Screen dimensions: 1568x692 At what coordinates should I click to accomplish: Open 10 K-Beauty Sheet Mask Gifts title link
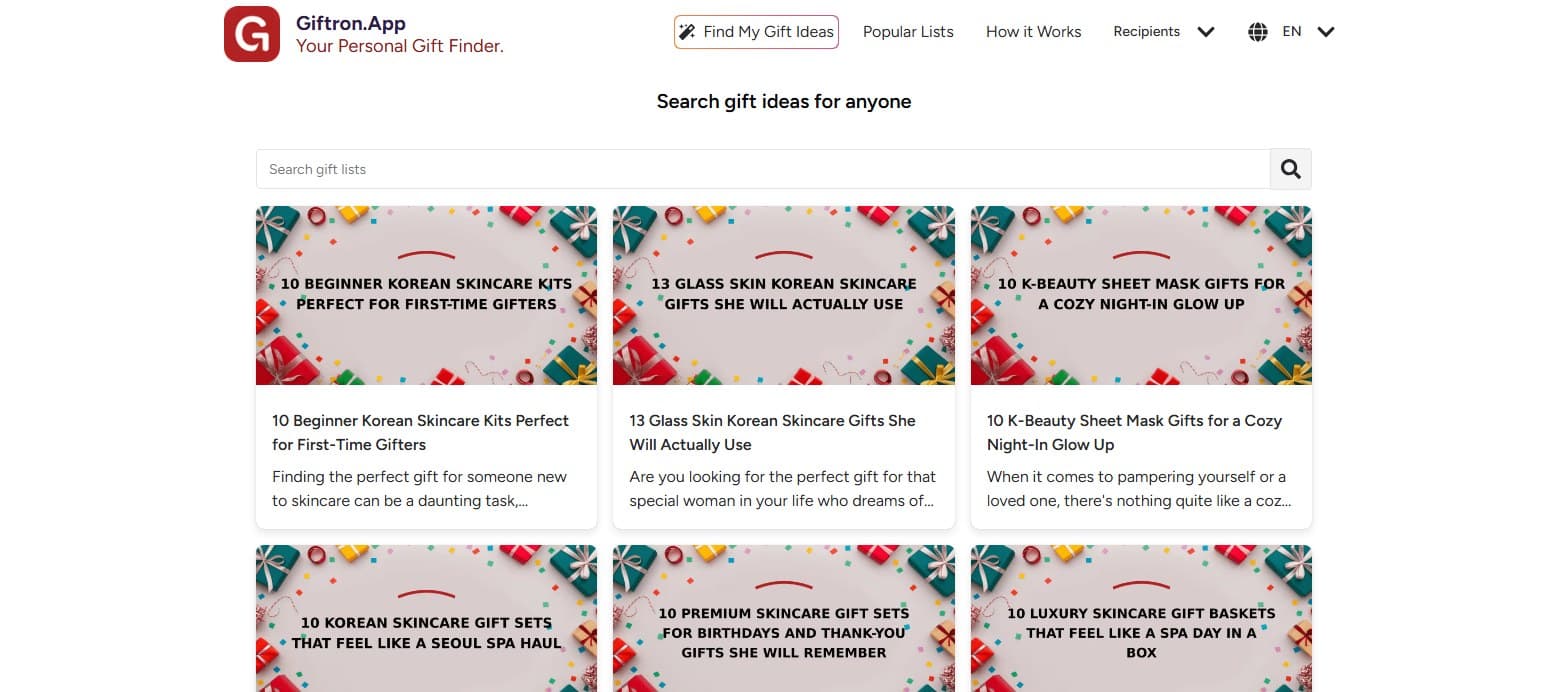(1134, 432)
